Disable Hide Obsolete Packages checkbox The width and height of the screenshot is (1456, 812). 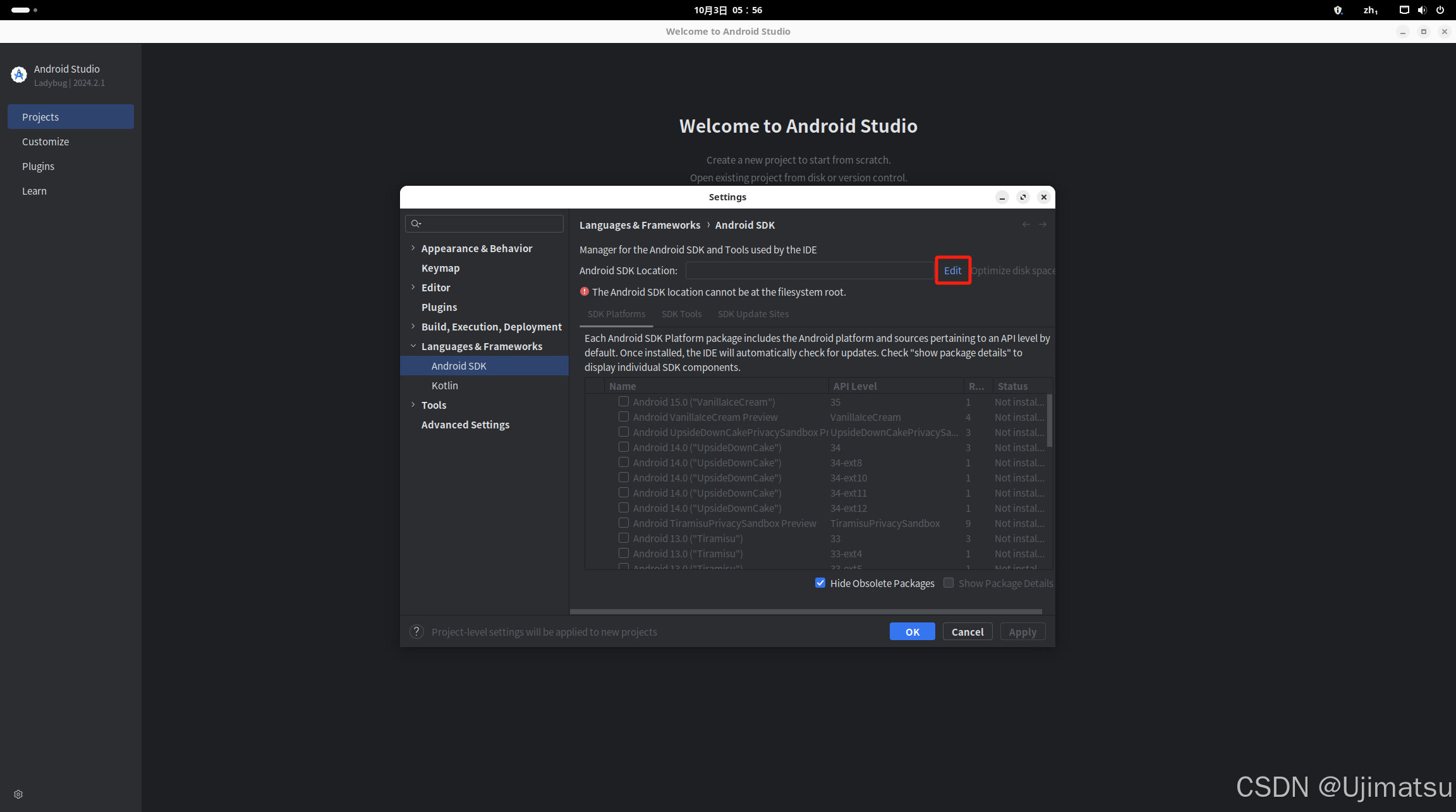(x=820, y=583)
